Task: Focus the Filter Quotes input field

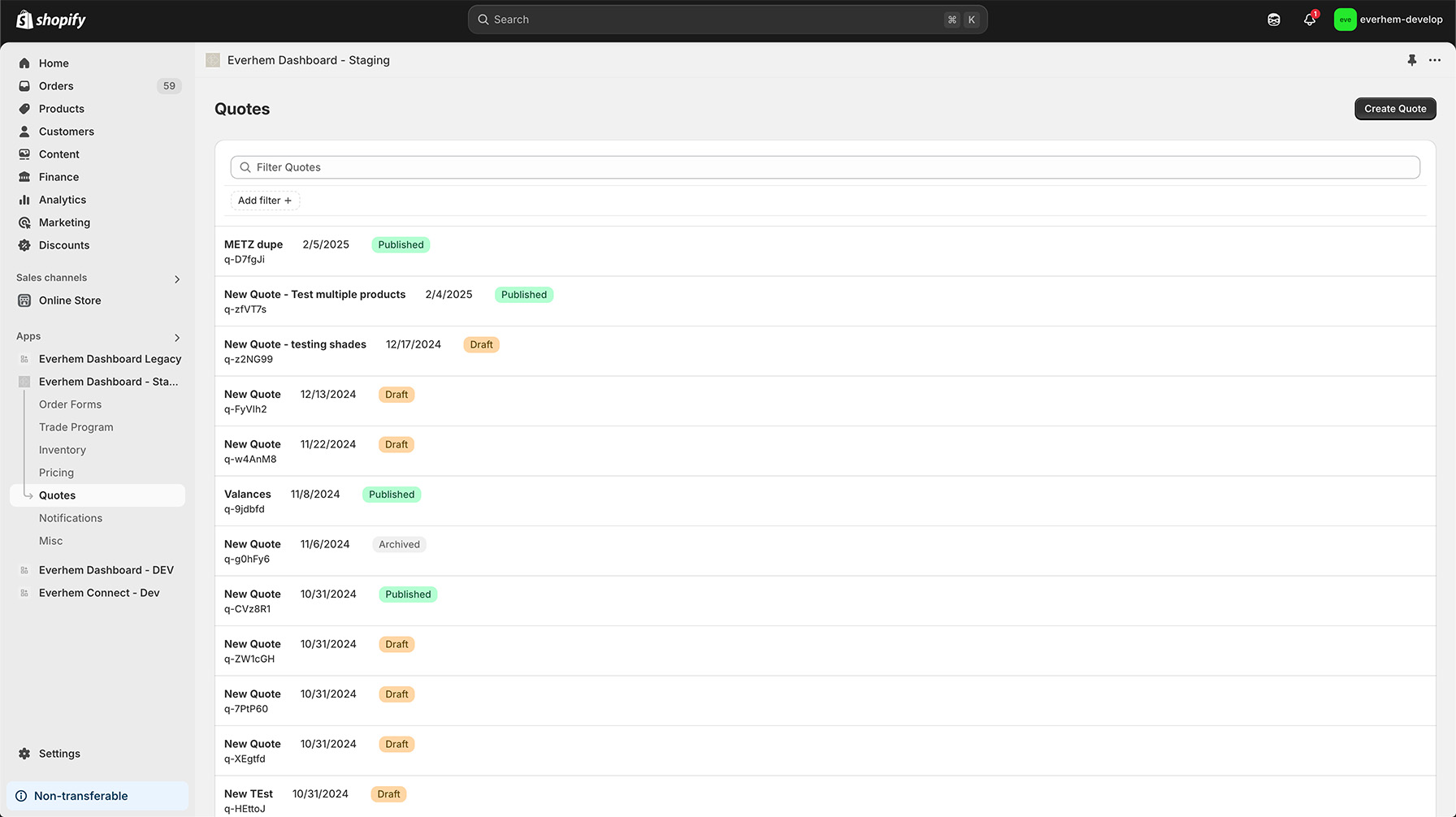Action: (x=825, y=167)
